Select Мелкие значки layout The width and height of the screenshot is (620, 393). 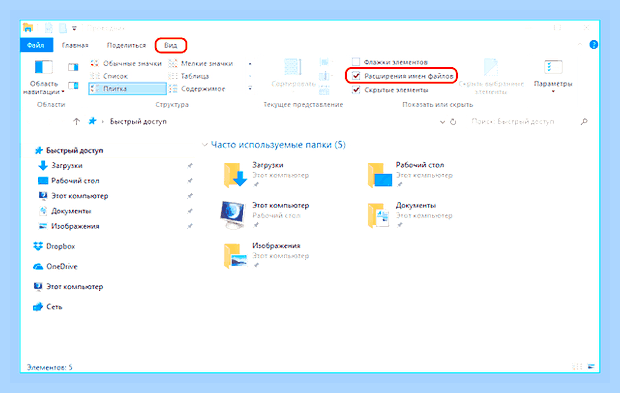(201, 63)
